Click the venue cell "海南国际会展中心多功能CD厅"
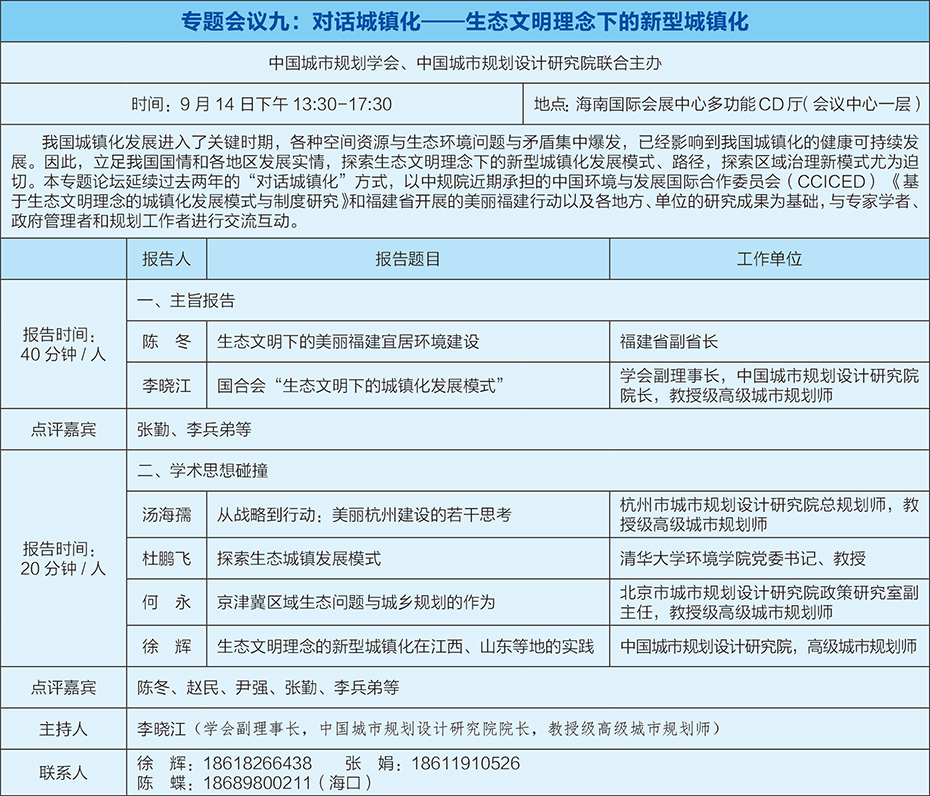The image size is (930, 796). (727, 103)
